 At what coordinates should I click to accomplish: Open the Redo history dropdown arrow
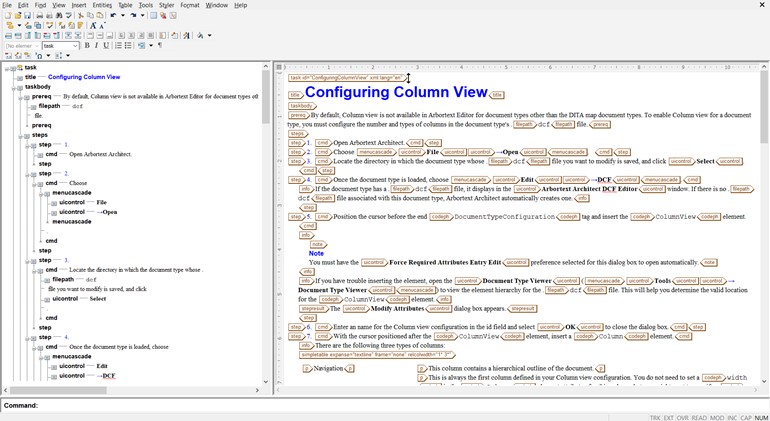coord(142,16)
